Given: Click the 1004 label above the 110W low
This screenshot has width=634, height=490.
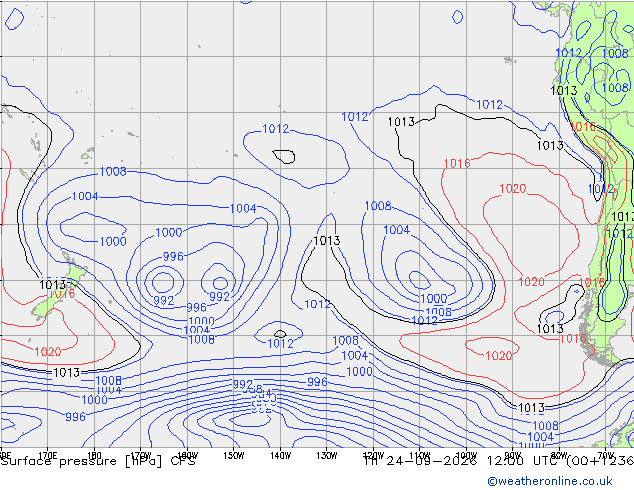Looking at the screenshot, I should [397, 230].
